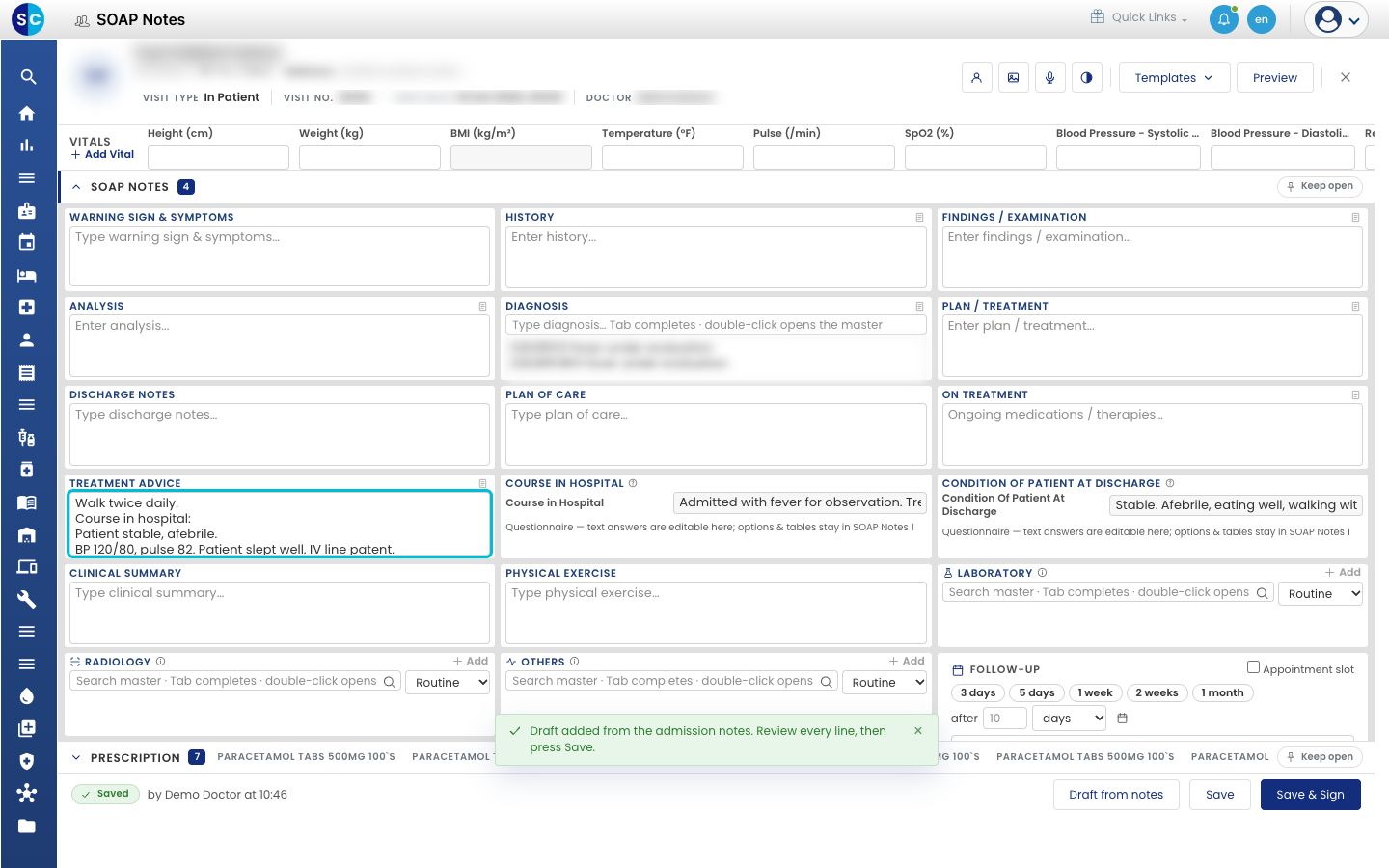The width and height of the screenshot is (1389, 868).
Task: Open the calendar icon in sidebar
Action: (x=27, y=242)
